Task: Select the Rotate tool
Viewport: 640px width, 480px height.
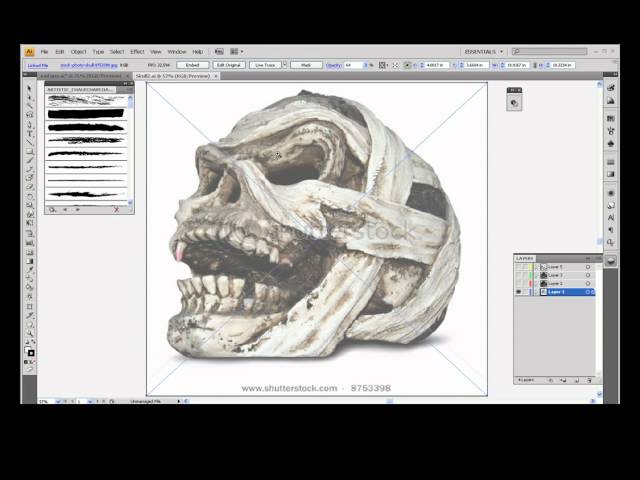Action: [29, 196]
